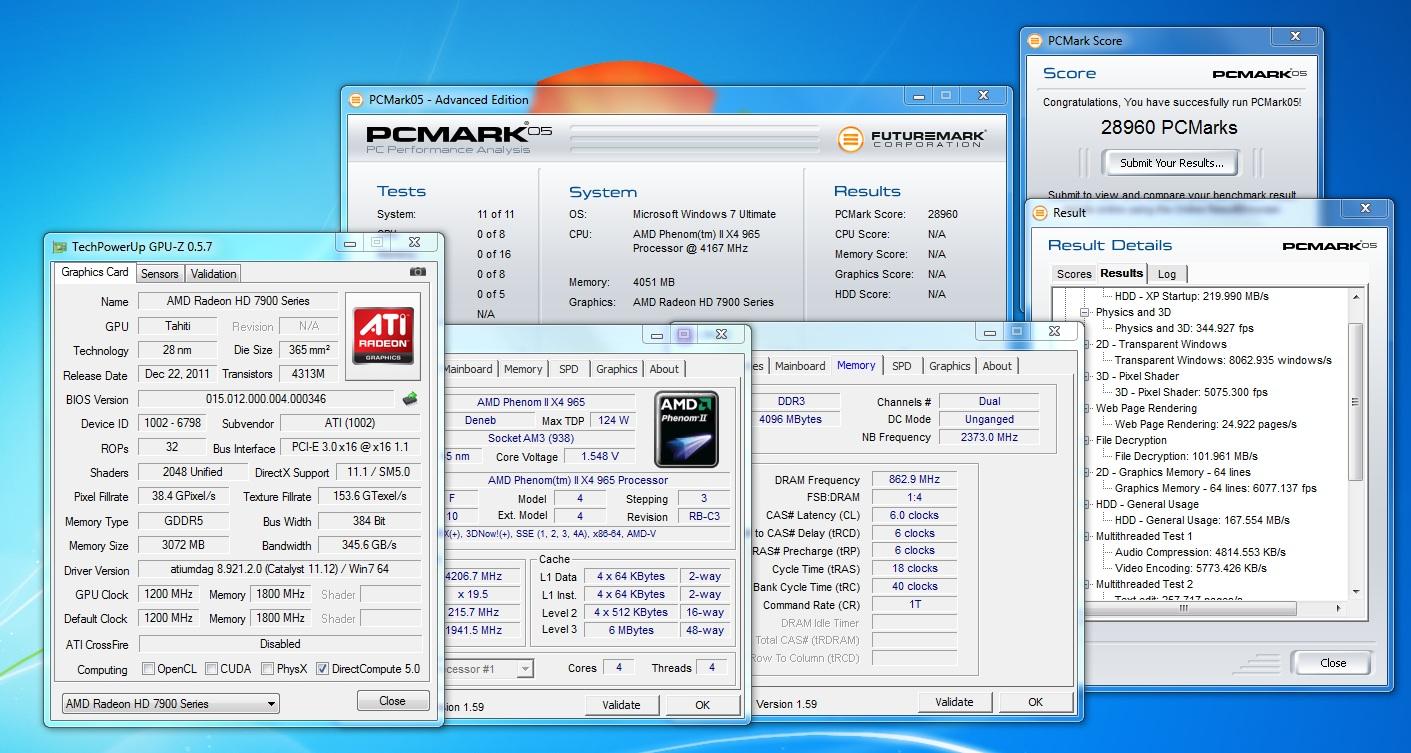The width and height of the screenshot is (1411, 753).
Task: Click the GPU Name field in GPU-Z
Action: (238, 301)
